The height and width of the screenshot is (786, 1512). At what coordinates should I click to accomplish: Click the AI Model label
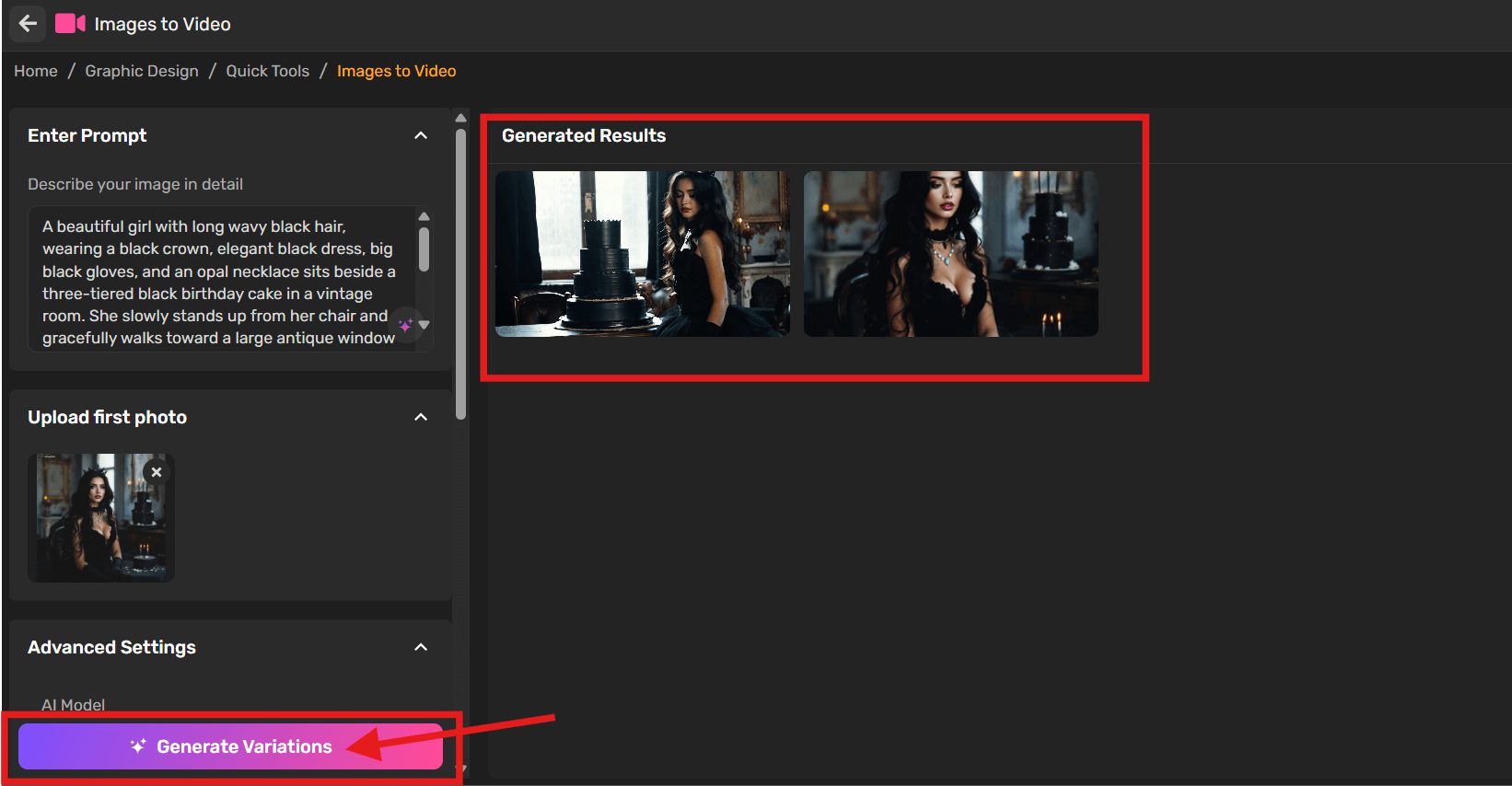point(74,705)
